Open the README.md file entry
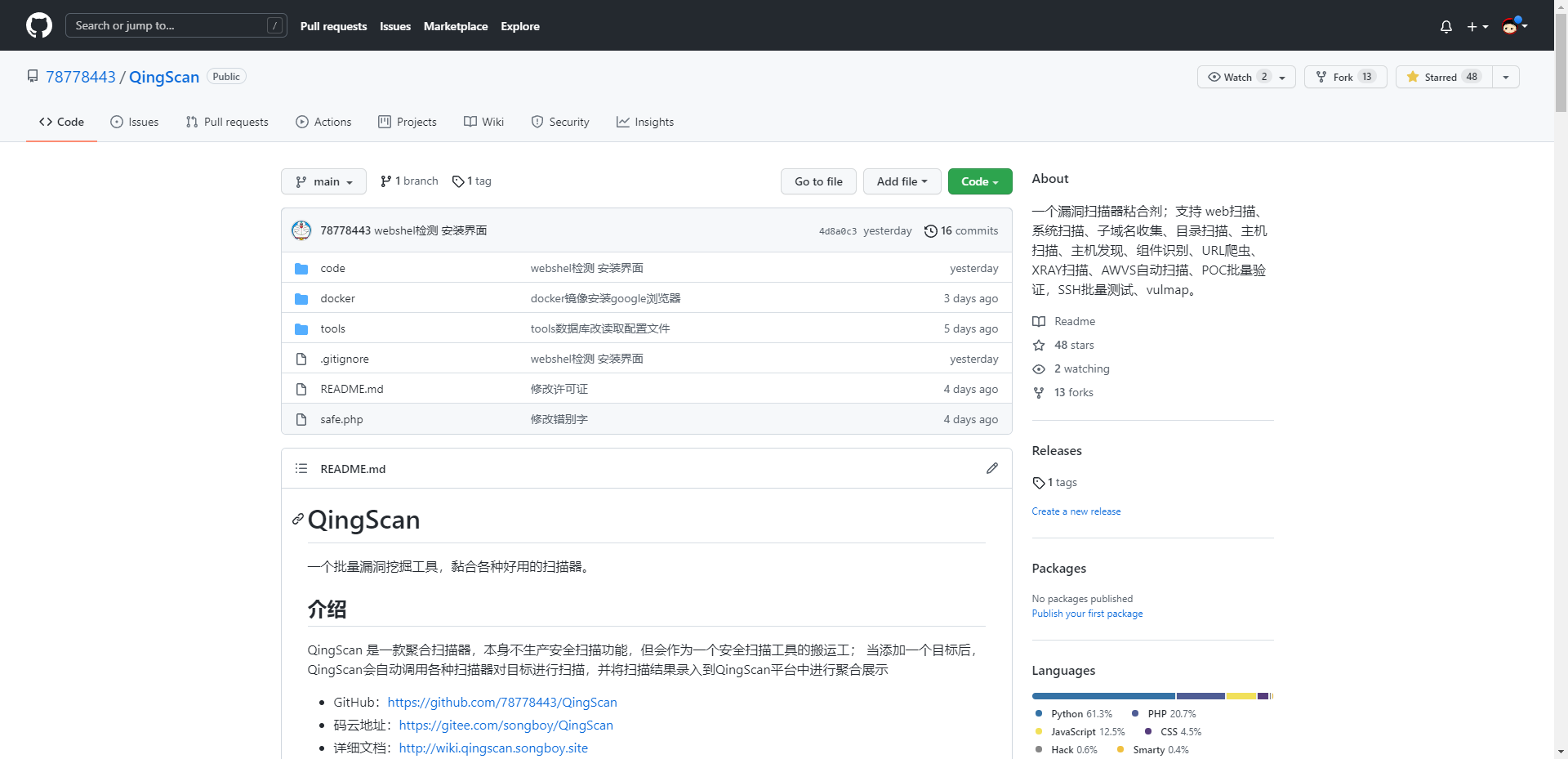The image size is (1568, 759). coord(352,389)
